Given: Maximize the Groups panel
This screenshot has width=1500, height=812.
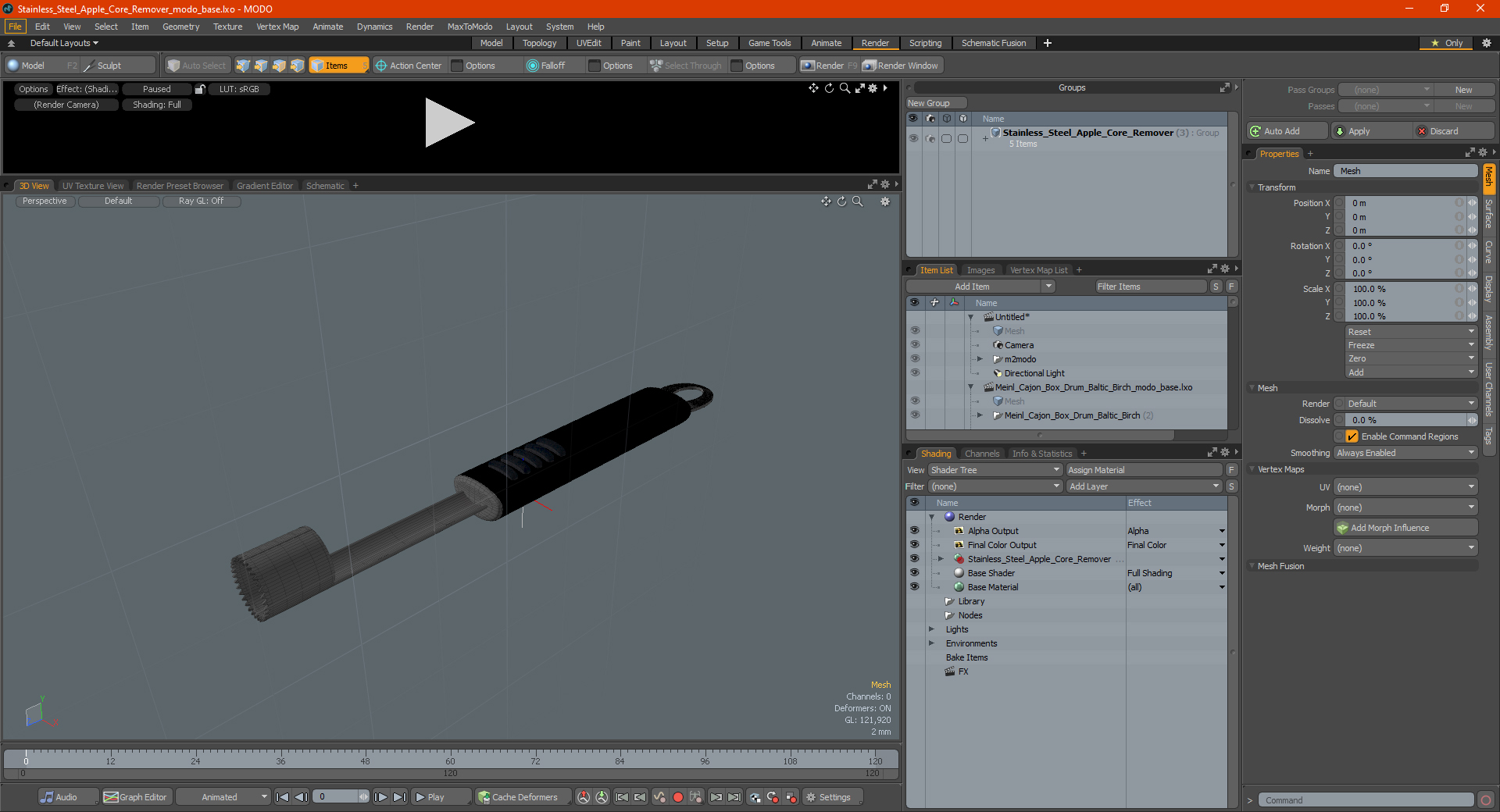Looking at the screenshot, I should coord(1224,87).
